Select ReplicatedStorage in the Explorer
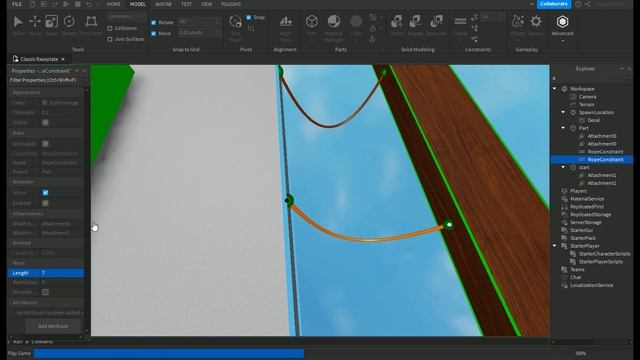This screenshot has height=360, width=640. pyautogui.click(x=590, y=214)
